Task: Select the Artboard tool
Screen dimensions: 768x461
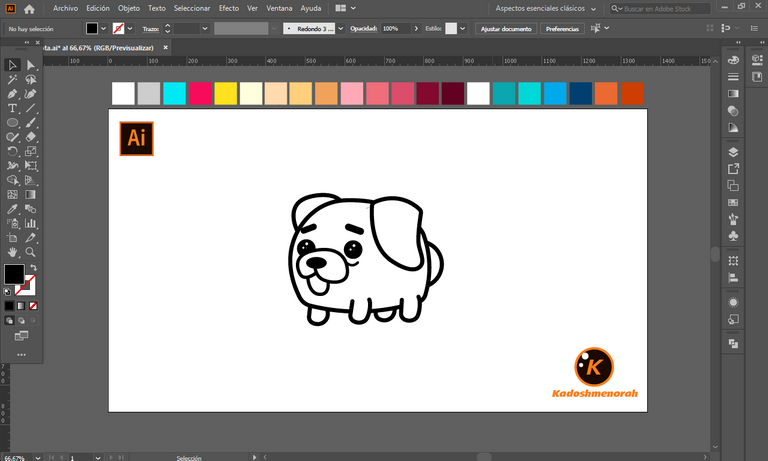Action: (x=12, y=238)
